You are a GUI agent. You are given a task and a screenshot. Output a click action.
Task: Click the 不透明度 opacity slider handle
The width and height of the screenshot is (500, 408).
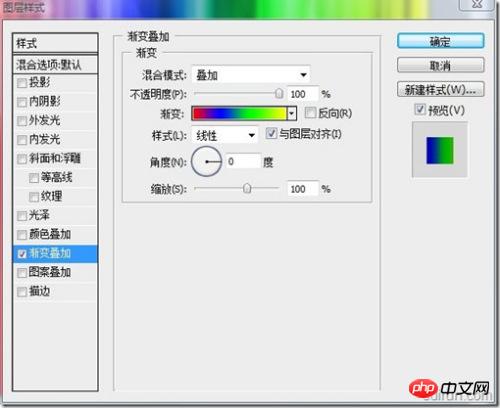tap(279, 94)
